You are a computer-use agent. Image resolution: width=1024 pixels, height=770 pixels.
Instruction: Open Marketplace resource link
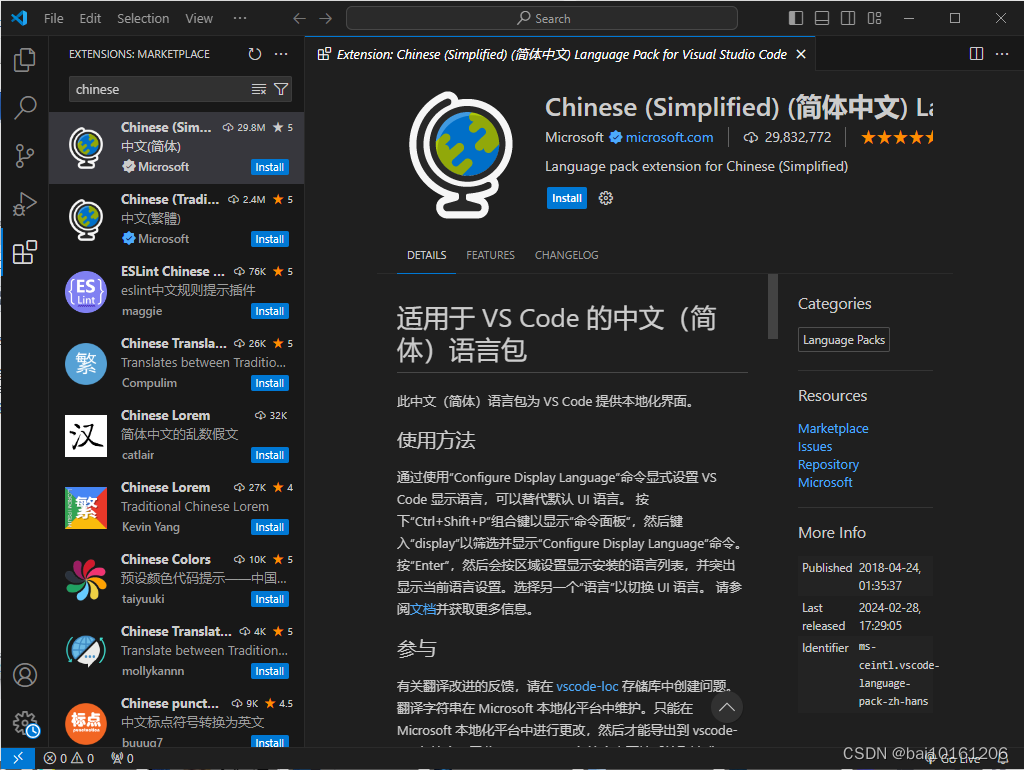tap(833, 428)
